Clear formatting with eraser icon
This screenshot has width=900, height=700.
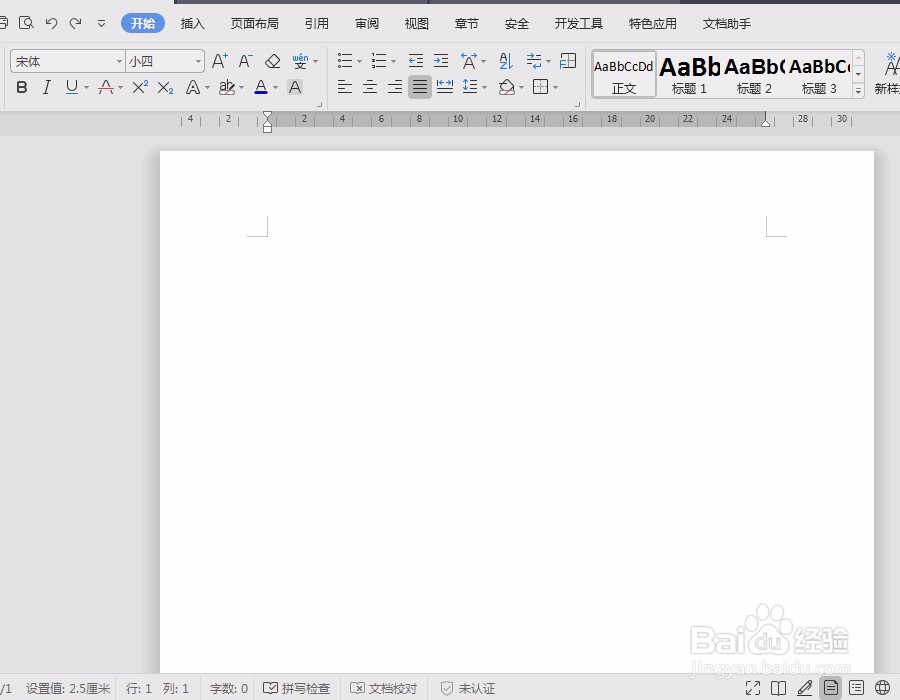point(272,61)
